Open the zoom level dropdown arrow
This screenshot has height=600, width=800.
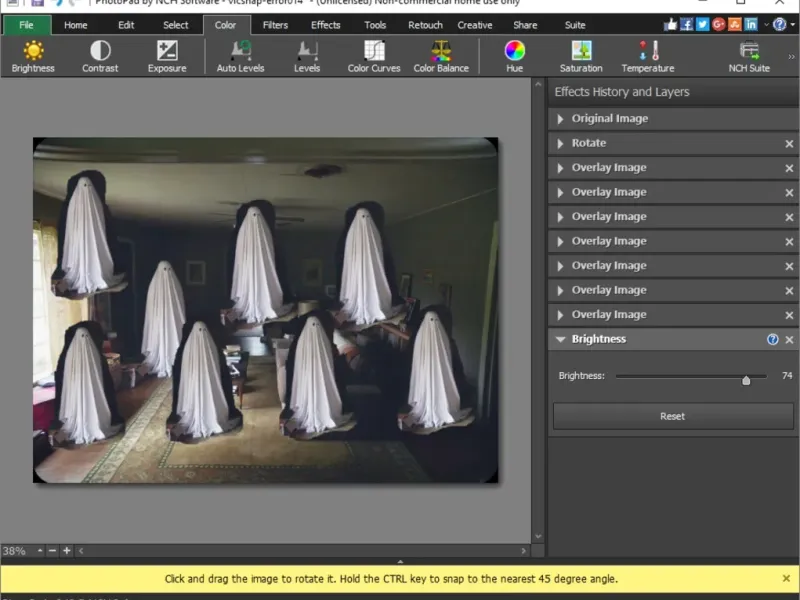tap(40, 551)
